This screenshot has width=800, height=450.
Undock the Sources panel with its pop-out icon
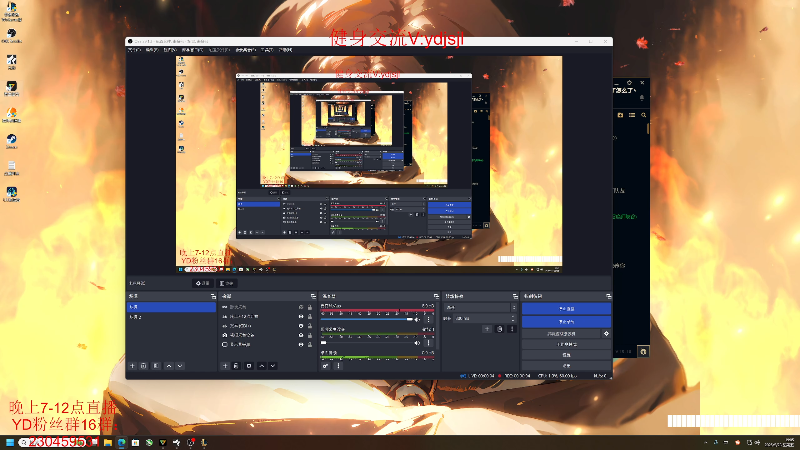(x=313, y=296)
